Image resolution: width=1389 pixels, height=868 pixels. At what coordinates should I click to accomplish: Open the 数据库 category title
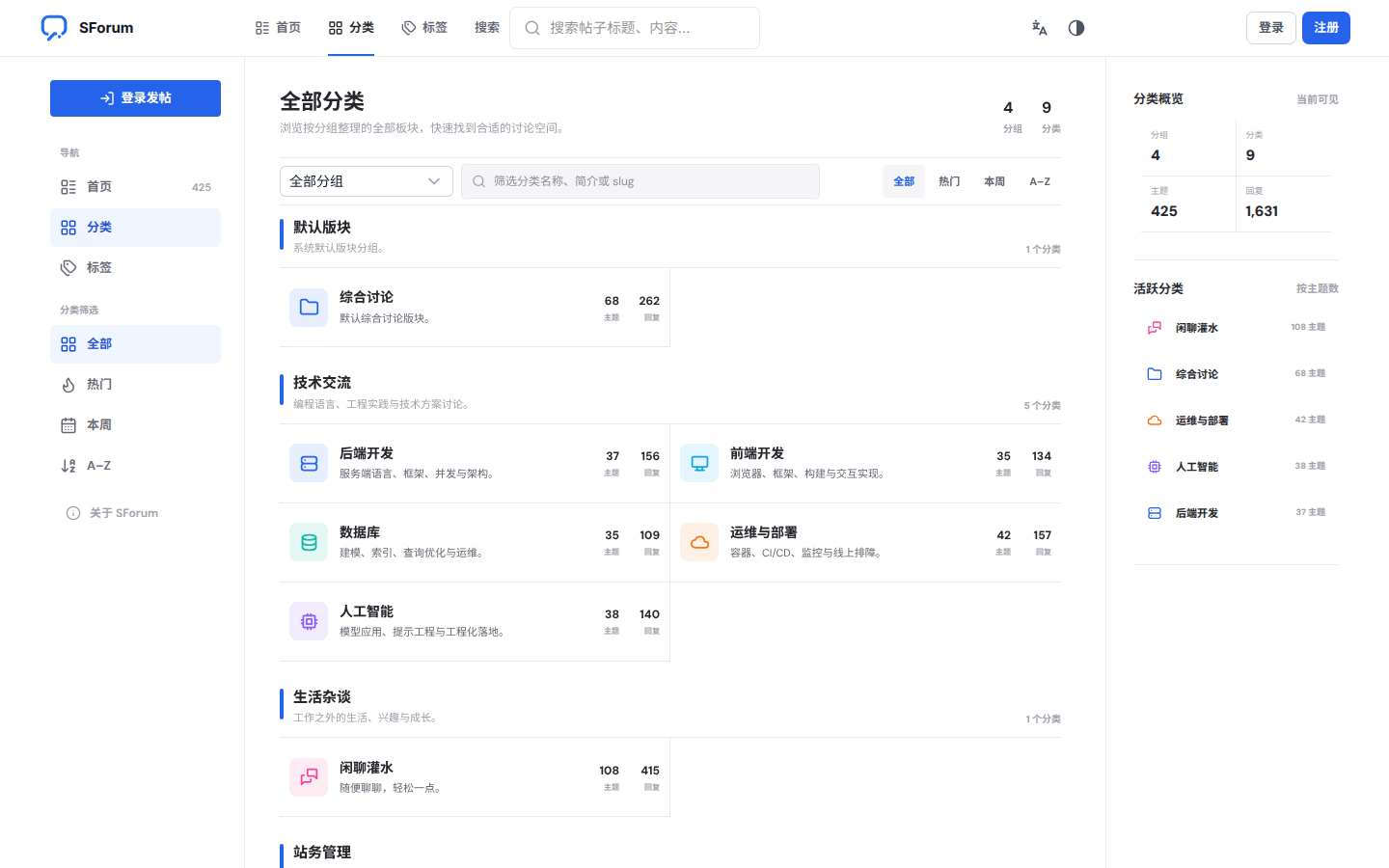click(360, 532)
